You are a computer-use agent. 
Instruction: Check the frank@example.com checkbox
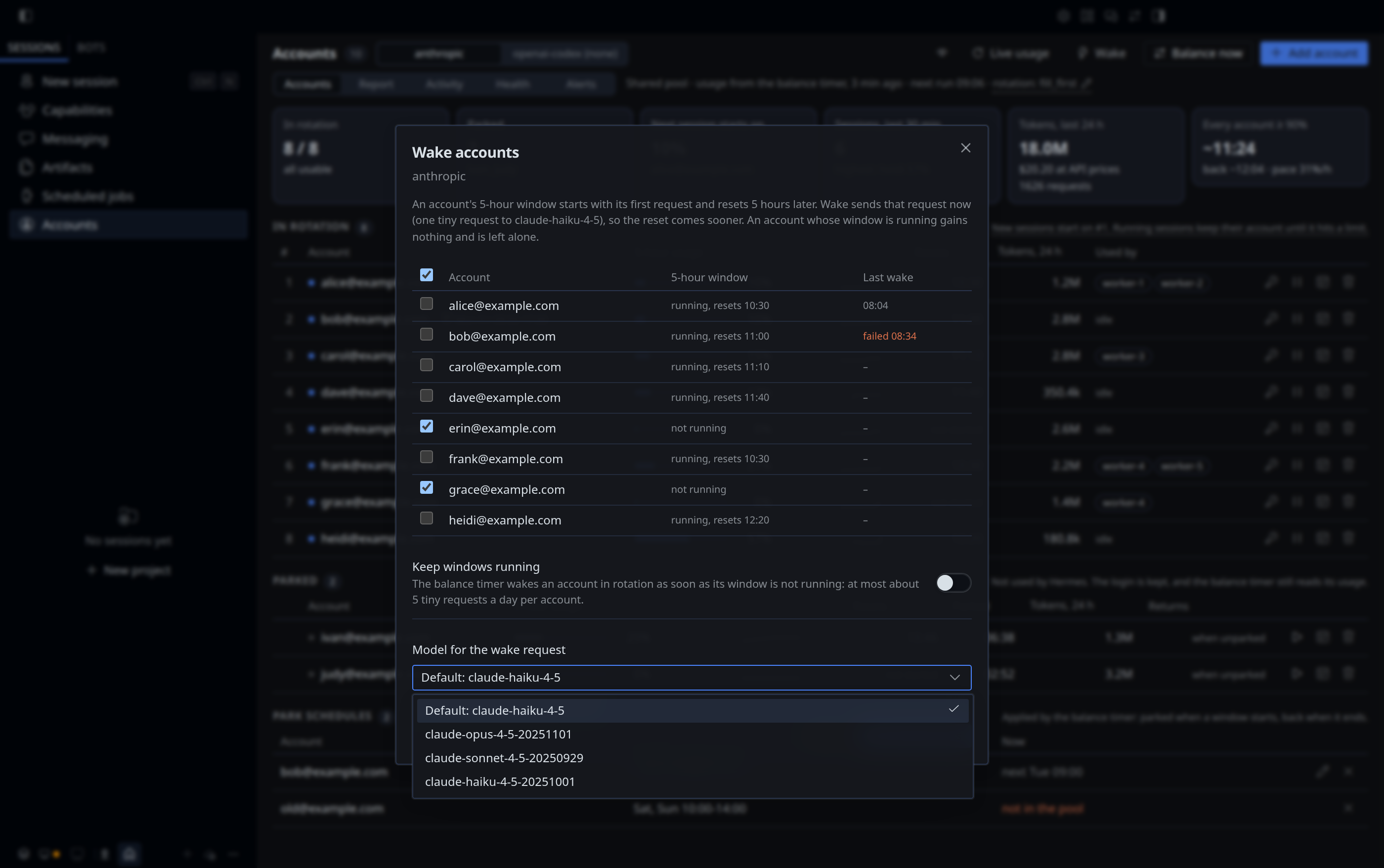[427, 457]
